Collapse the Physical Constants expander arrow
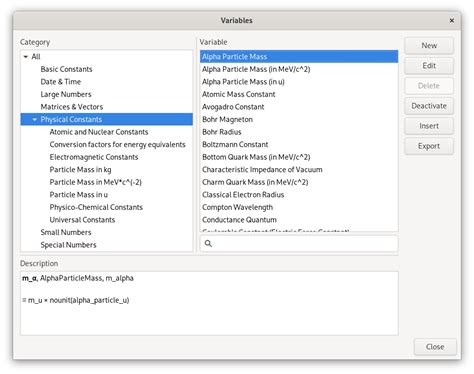 pos(35,119)
